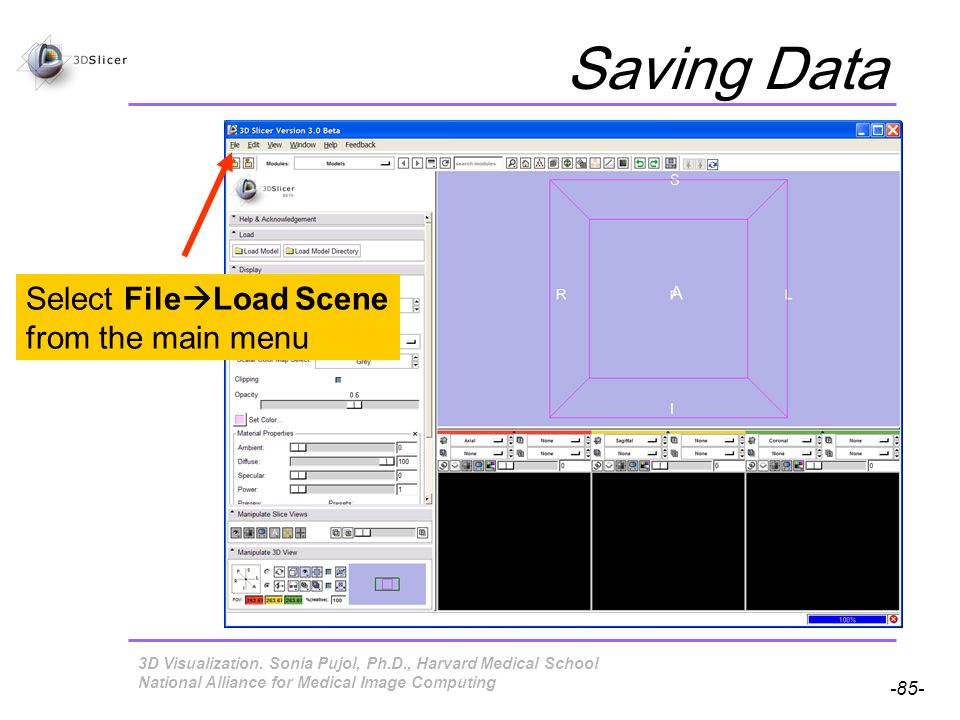Open the View menu

[x=274, y=145]
